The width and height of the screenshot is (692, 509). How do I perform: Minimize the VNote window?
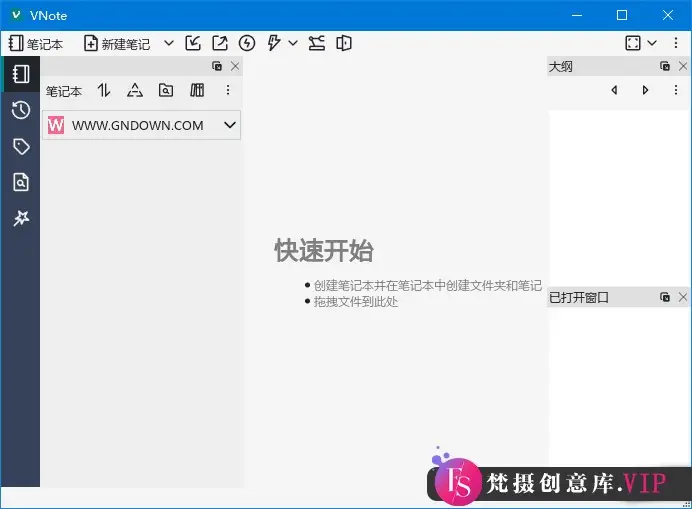[x=576, y=15]
